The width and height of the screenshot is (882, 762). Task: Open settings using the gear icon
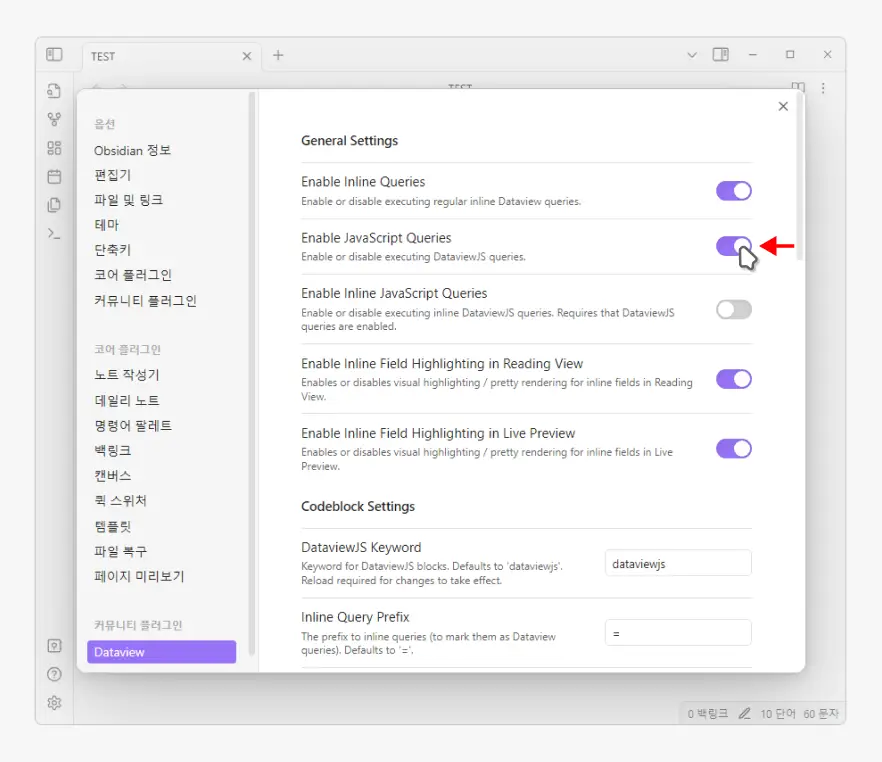coord(54,703)
